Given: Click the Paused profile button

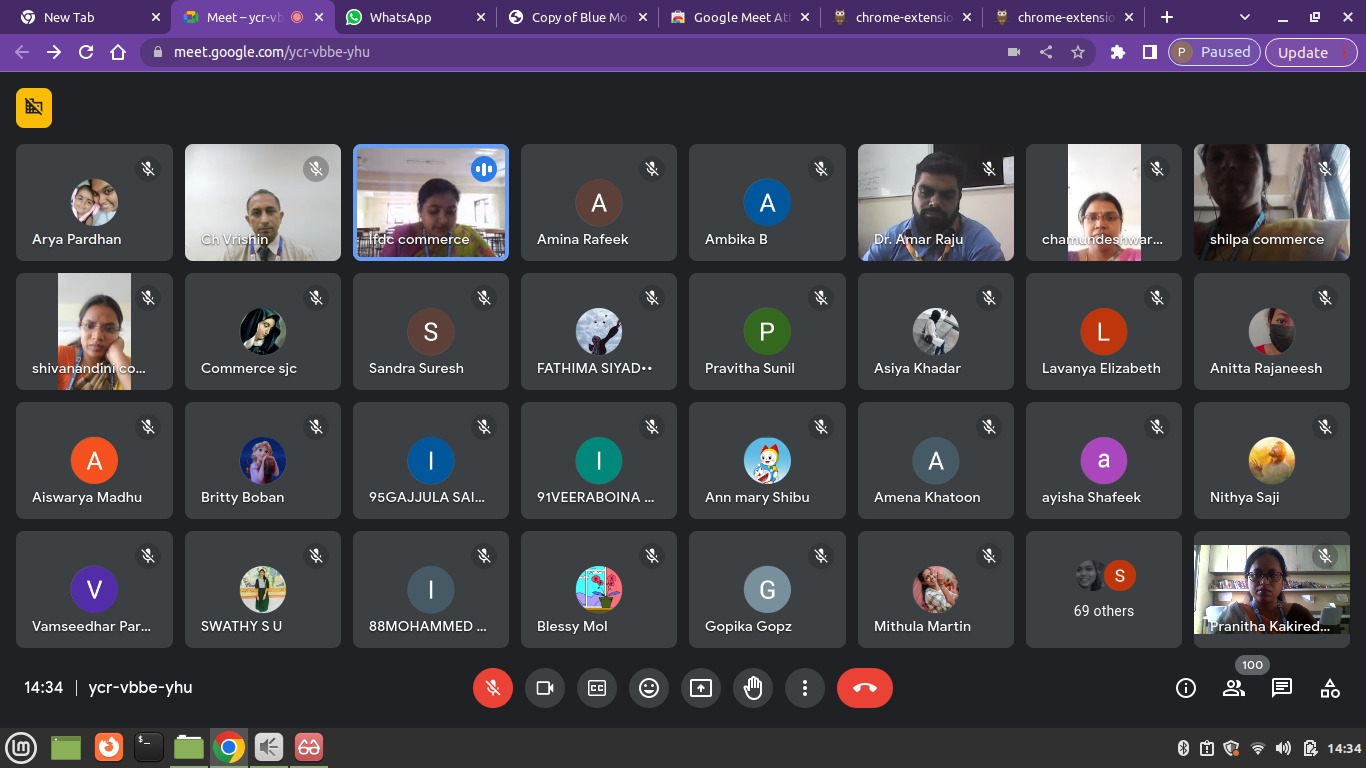Looking at the screenshot, I should [x=1213, y=52].
